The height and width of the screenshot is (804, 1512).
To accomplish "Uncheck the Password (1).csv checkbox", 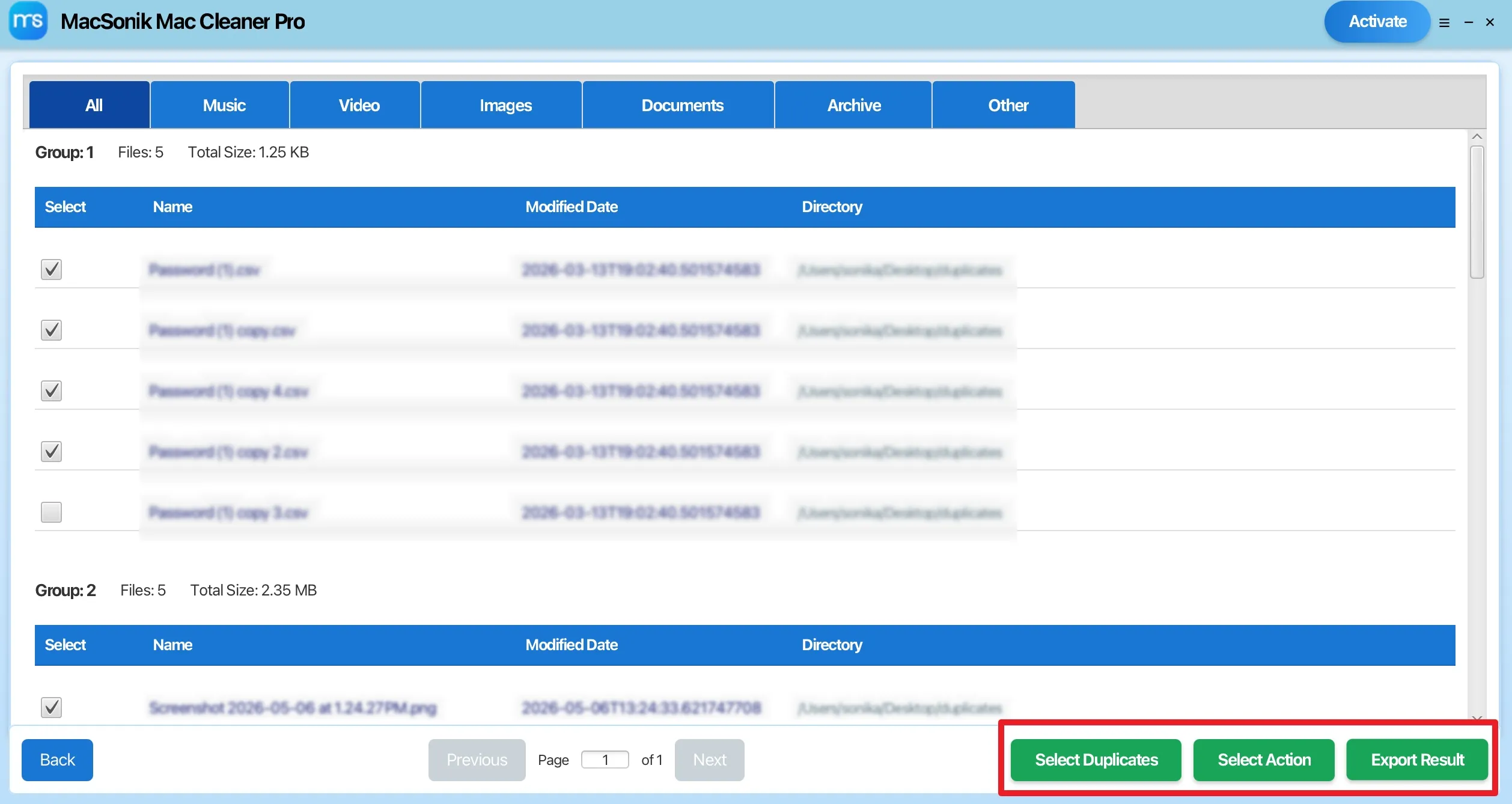I will click(x=52, y=269).
